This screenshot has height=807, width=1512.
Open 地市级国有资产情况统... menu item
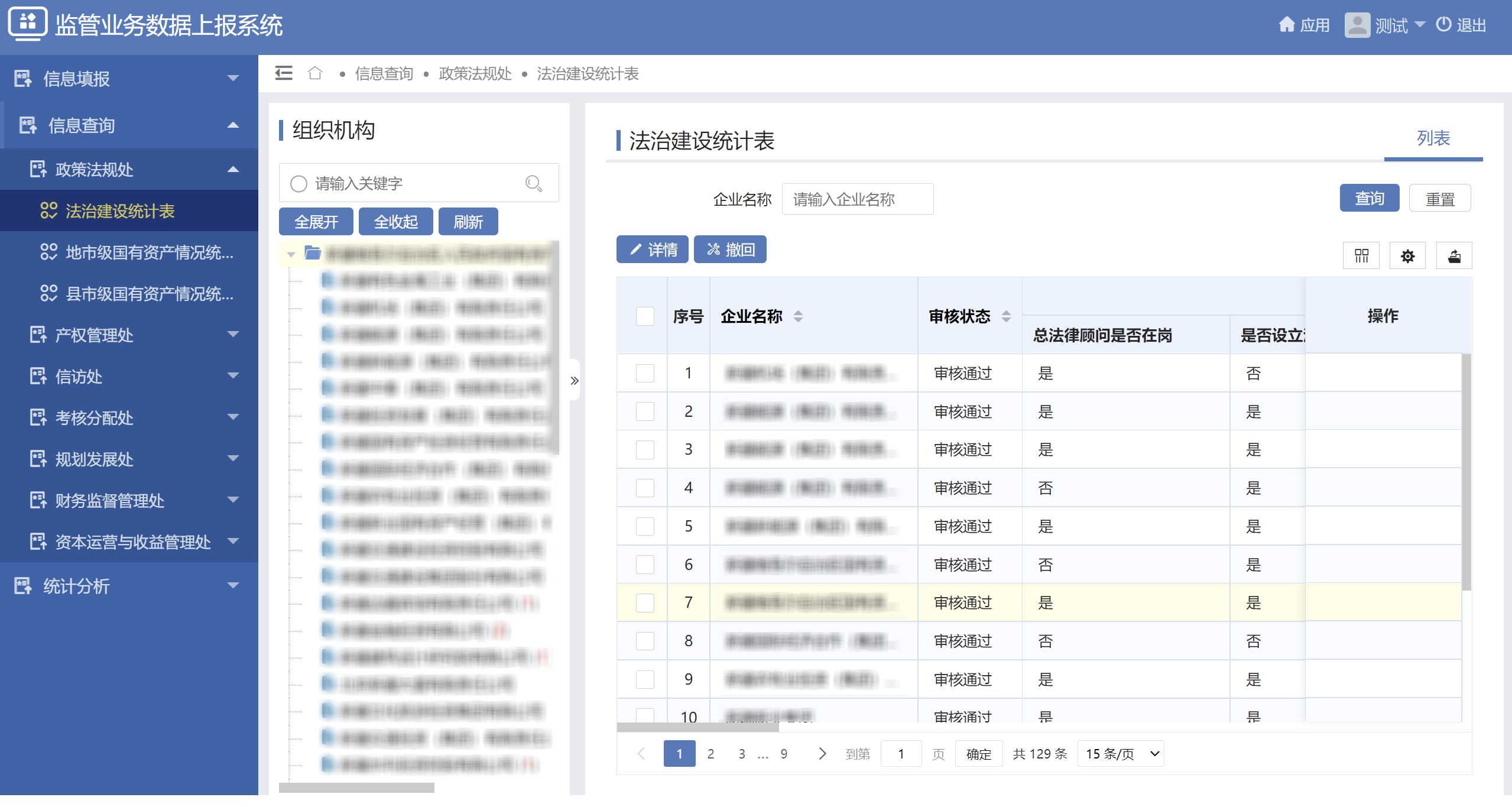pyautogui.click(x=129, y=252)
